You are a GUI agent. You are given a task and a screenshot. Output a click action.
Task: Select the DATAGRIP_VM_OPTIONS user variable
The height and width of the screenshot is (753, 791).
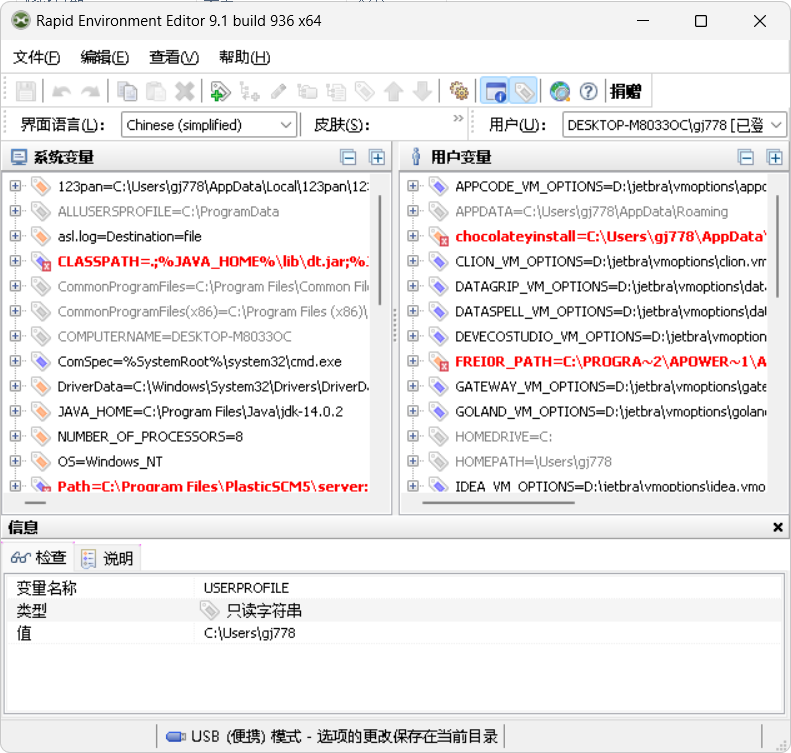coord(610,286)
